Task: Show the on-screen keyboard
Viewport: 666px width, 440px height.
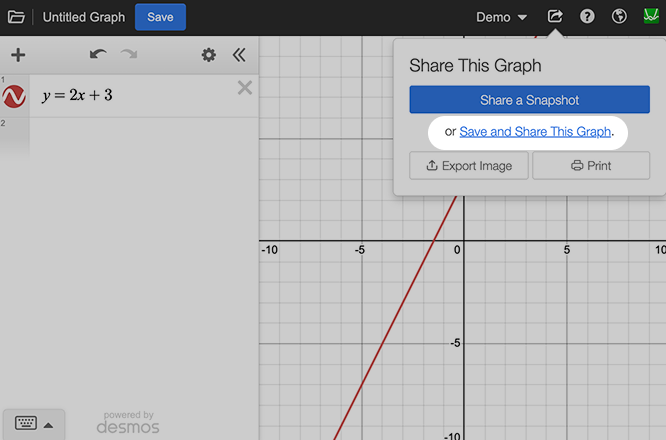Action: click(x=33, y=424)
